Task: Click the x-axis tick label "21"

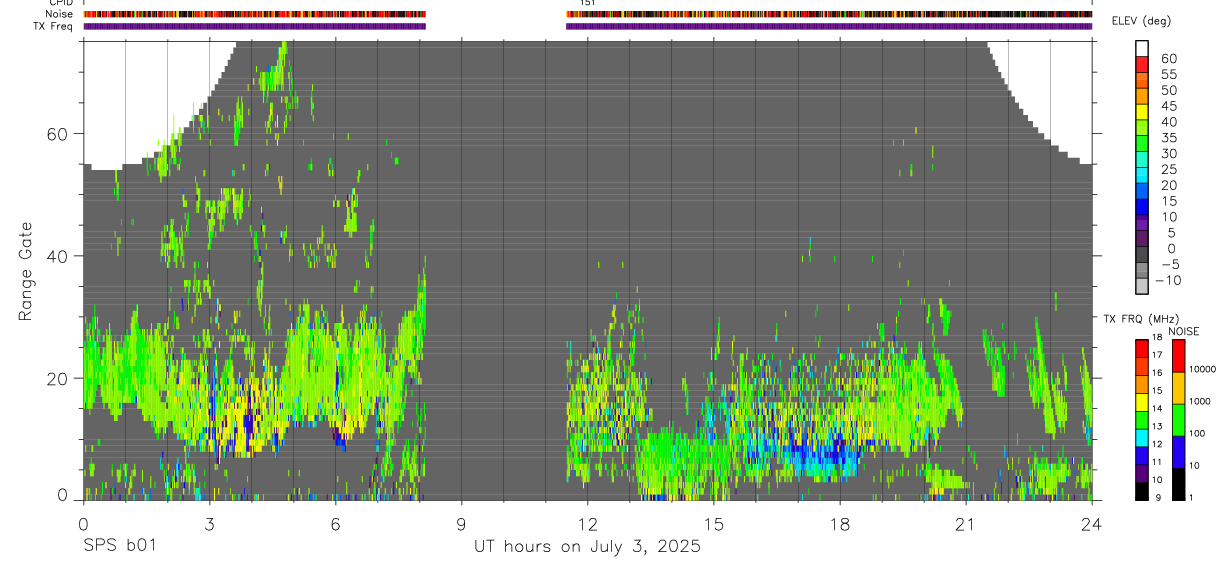Action: (x=965, y=523)
